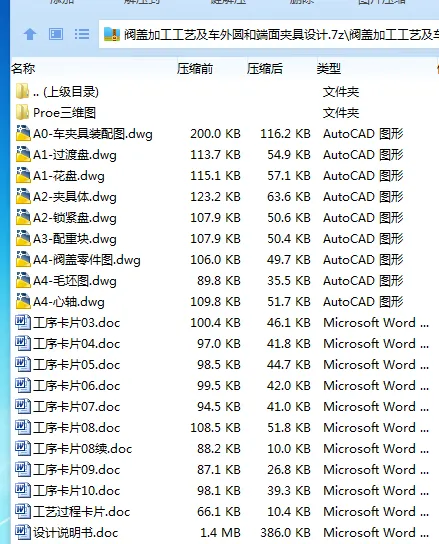Click the Word icon of 工序卡片03.doc
The width and height of the screenshot is (439, 544).
23,322
